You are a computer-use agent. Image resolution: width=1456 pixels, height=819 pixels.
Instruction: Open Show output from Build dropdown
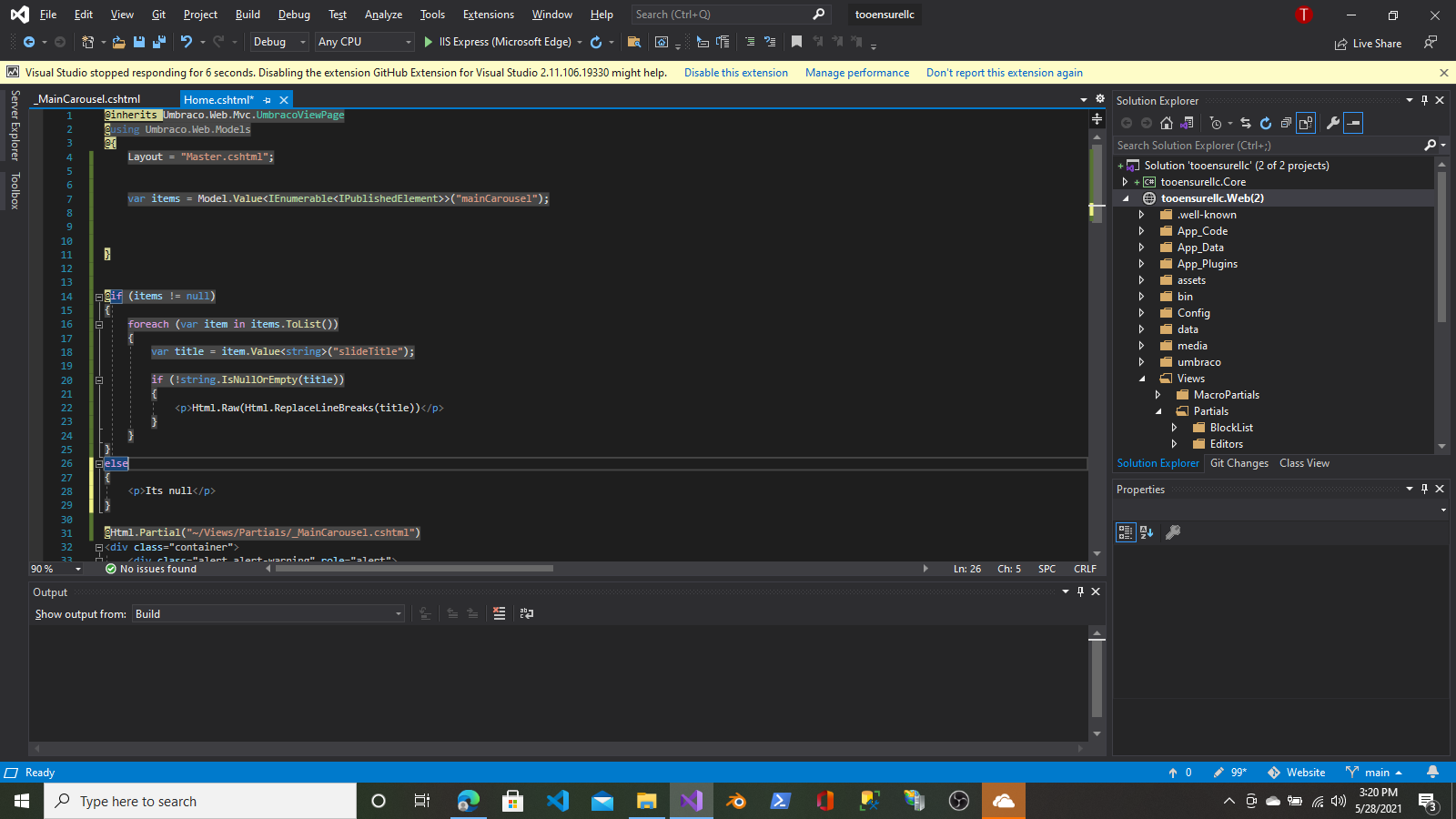pyautogui.click(x=268, y=614)
